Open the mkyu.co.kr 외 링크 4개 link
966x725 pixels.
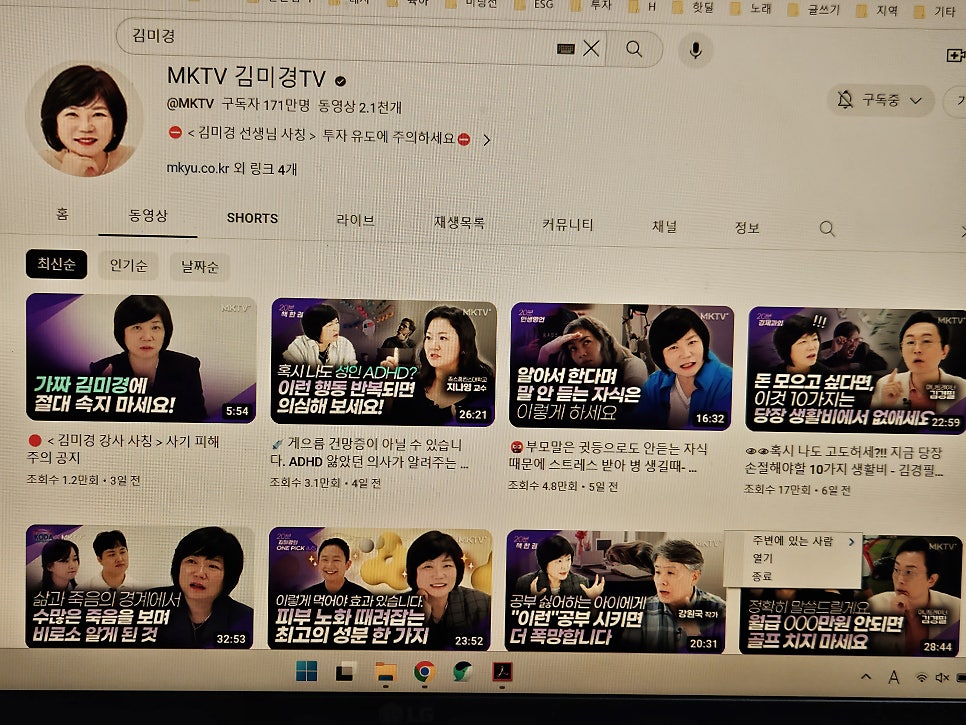point(232,168)
